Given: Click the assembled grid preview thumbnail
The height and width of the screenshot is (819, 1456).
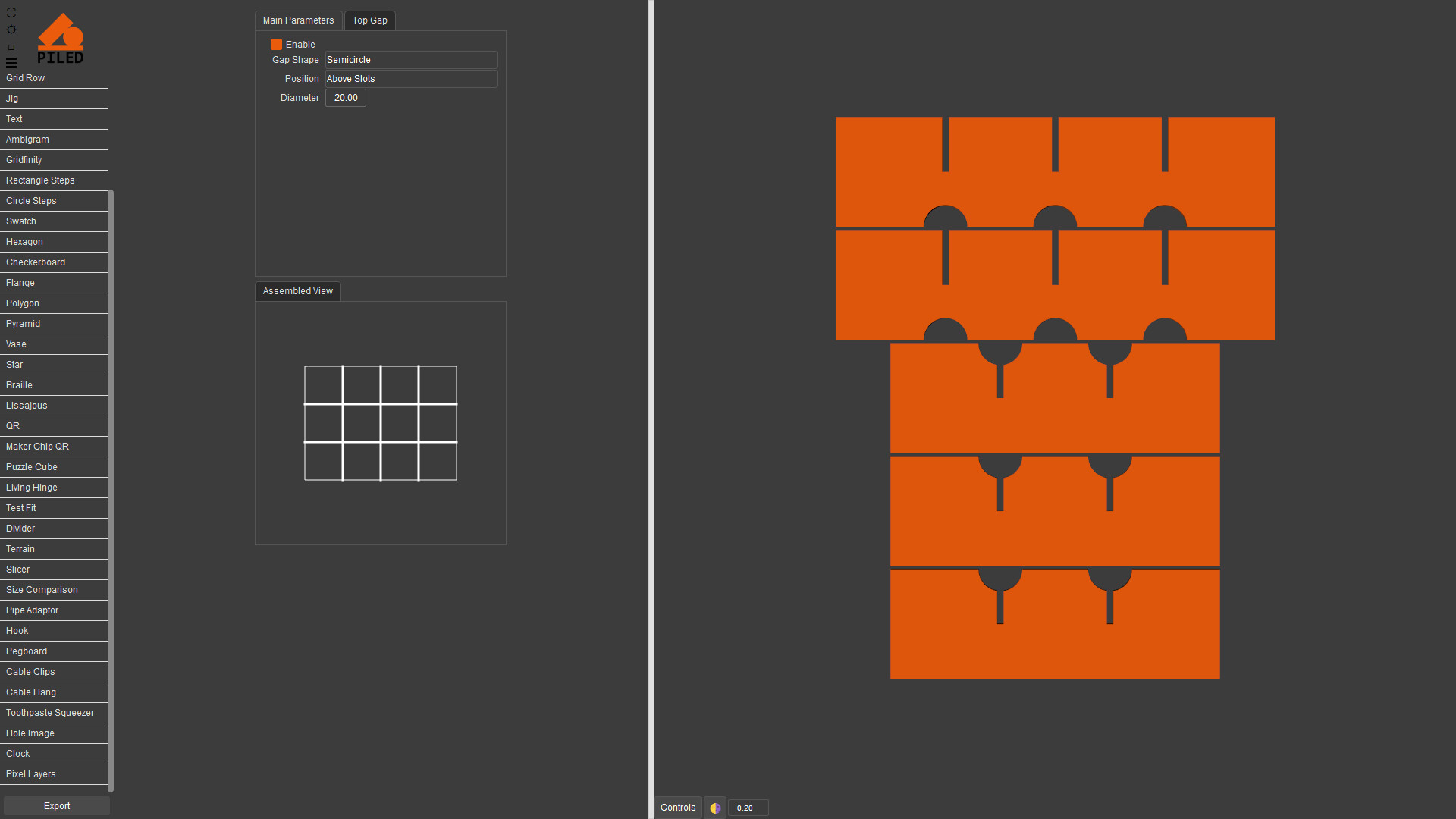Looking at the screenshot, I should pyautogui.click(x=381, y=423).
